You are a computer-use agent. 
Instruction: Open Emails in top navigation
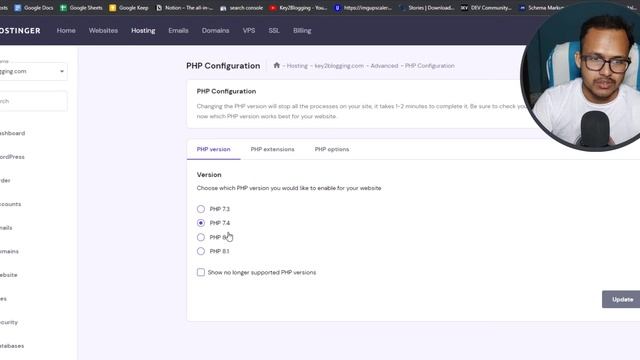coord(178,31)
